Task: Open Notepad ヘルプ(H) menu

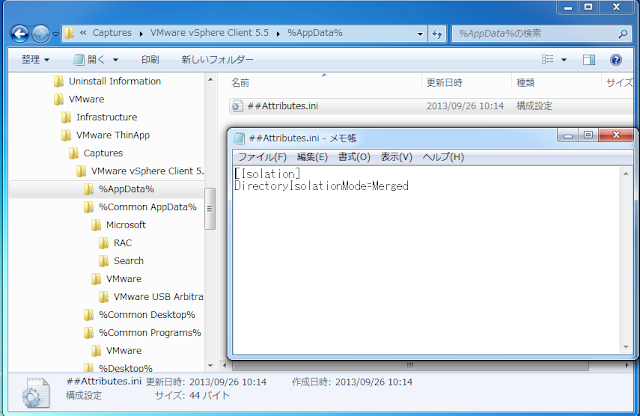Action: [443, 157]
